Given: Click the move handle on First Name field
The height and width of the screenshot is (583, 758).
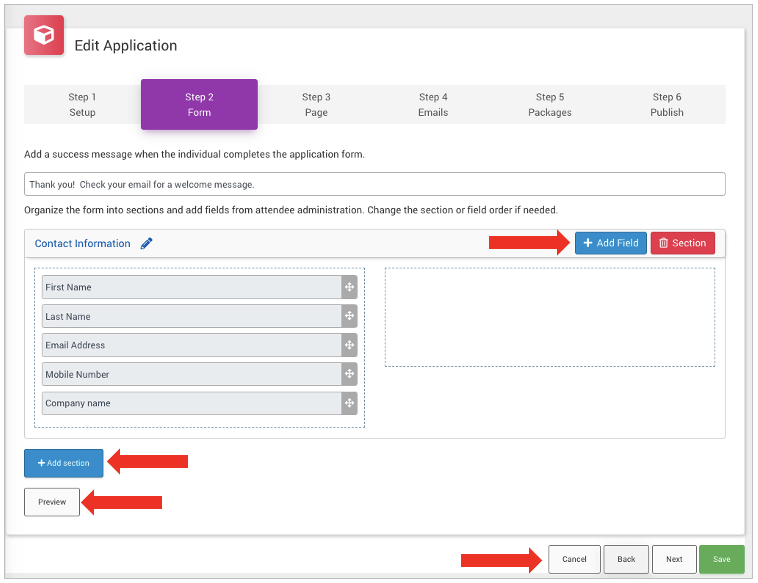Looking at the screenshot, I should click(x=349, y=287).
